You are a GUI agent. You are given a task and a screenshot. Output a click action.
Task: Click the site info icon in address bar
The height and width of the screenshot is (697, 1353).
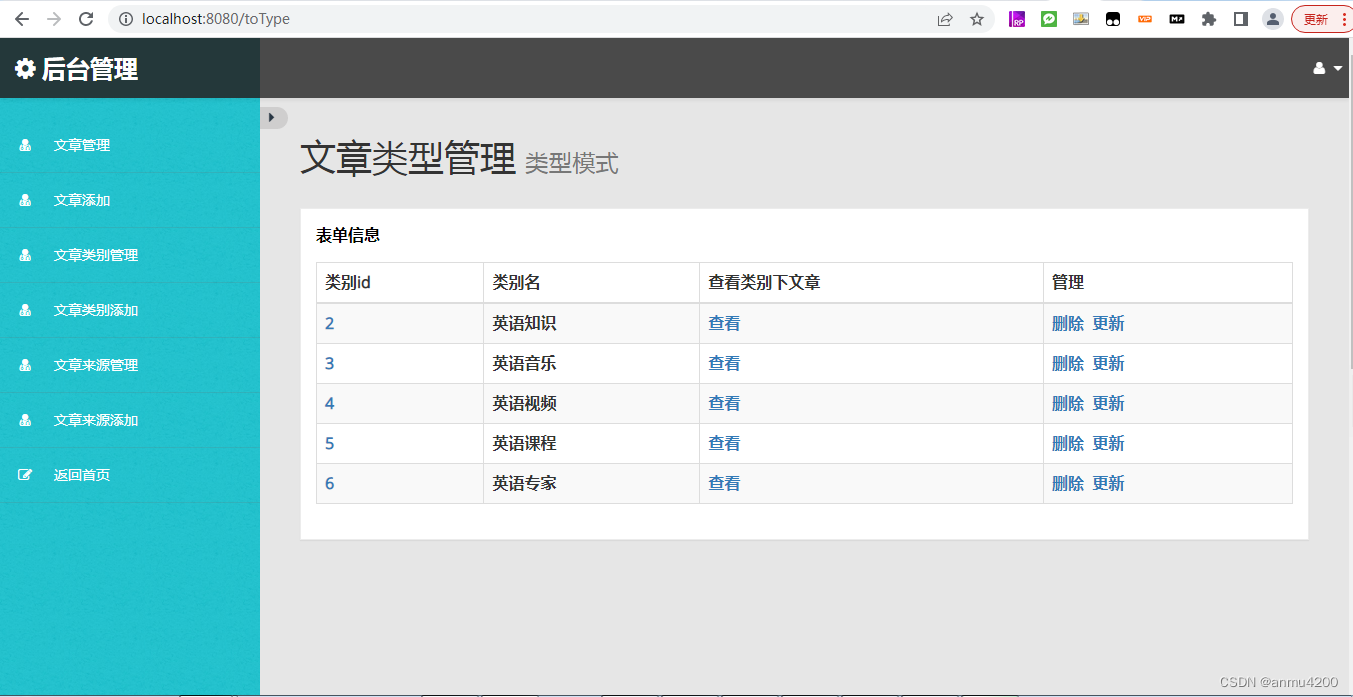coord(126,19)
